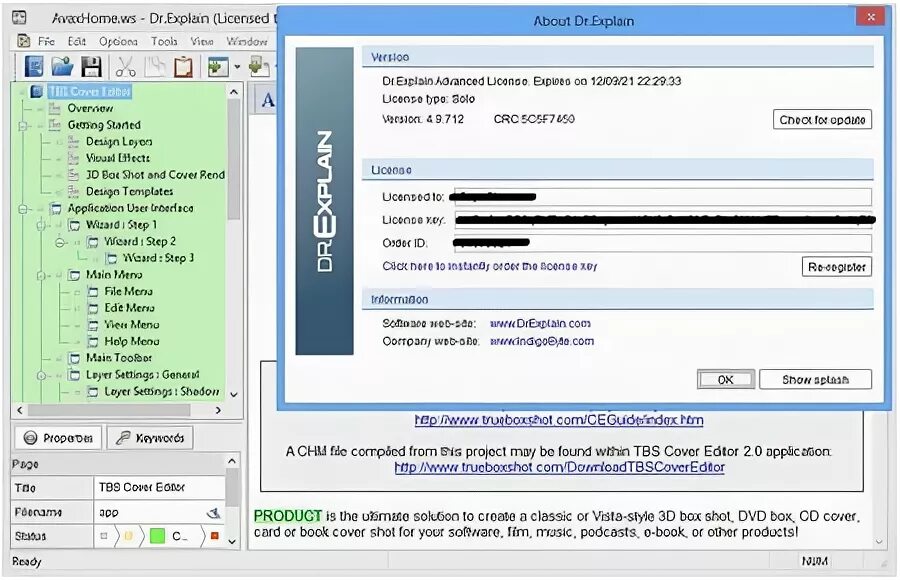The image size is (900, 580).
Task: Select TBS Cover Editor root tree node
Action: point(90,91)
